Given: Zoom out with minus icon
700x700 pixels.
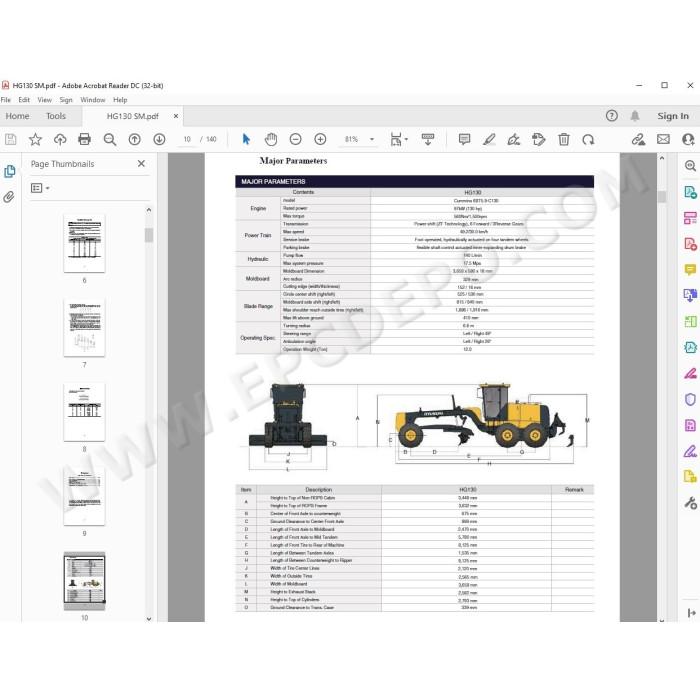Looking at the screenshot, I should tap(296, 140).
